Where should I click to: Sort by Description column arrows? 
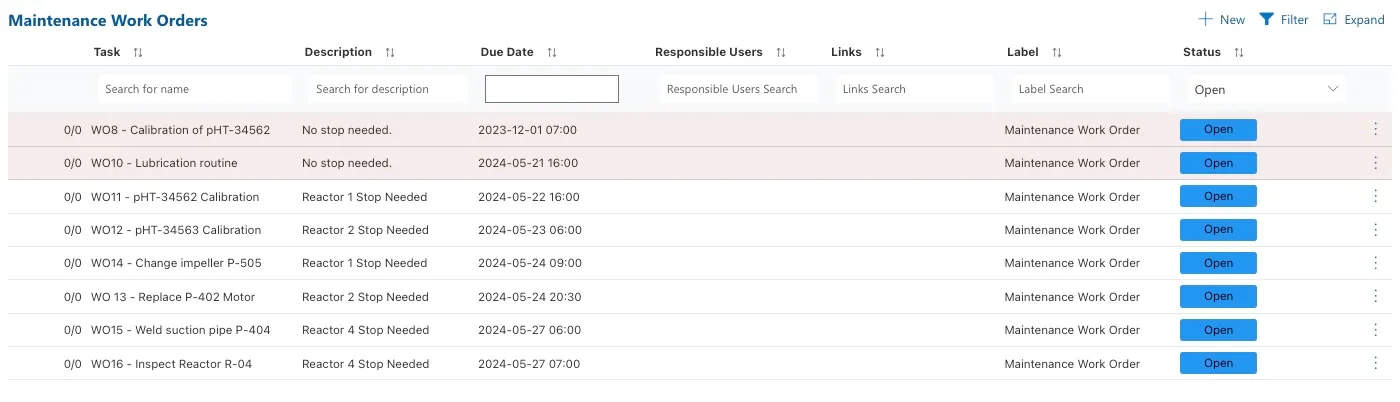tap(390, 52)
